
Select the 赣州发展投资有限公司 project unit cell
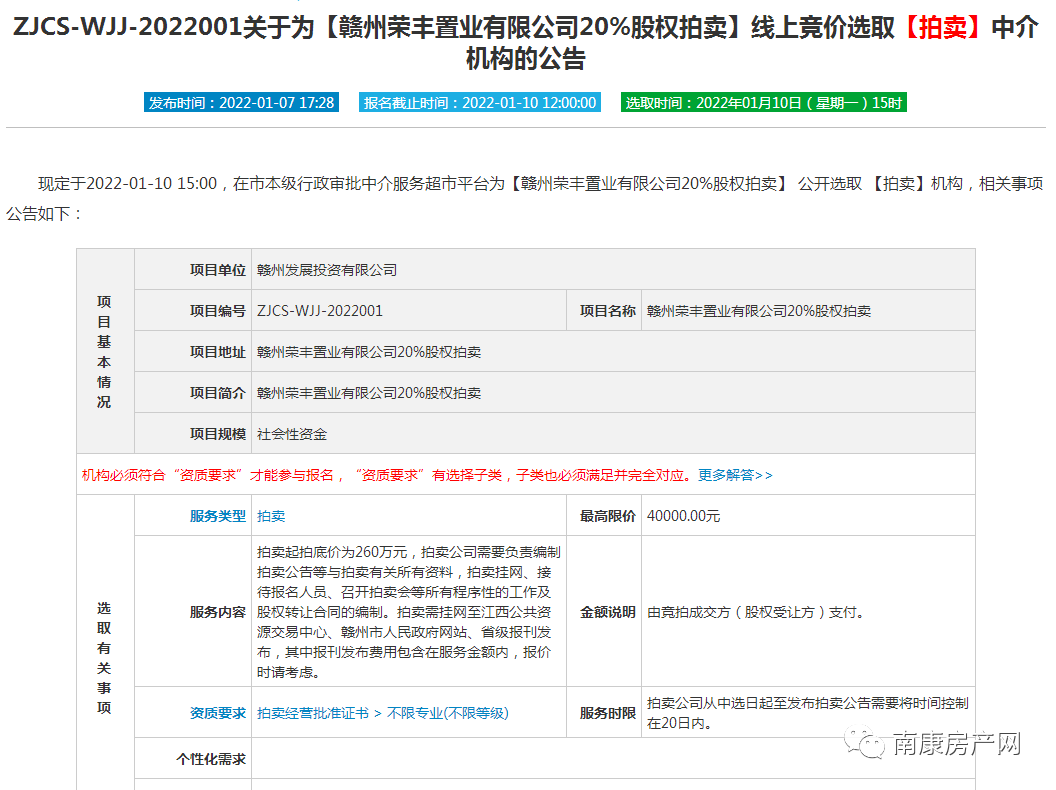(x=327, y=270)
